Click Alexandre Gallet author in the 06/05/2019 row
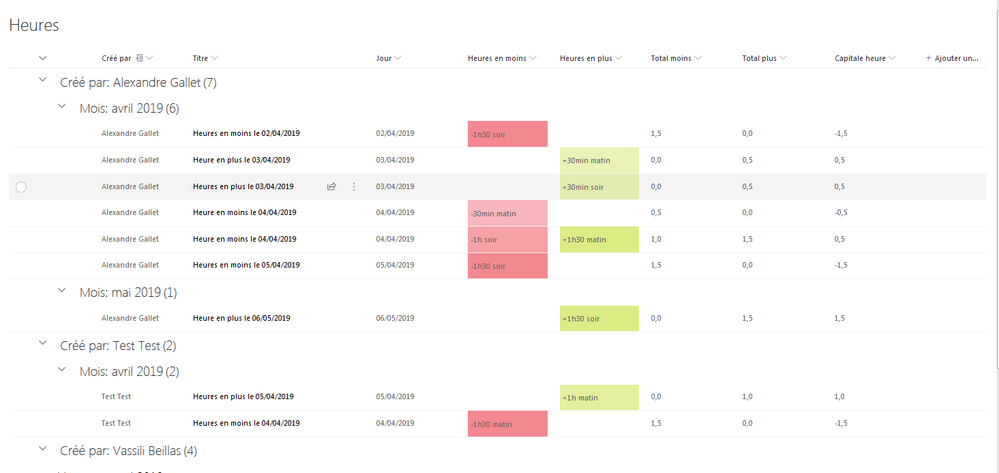The image size is (999, 473). click(x=130, y=318)
